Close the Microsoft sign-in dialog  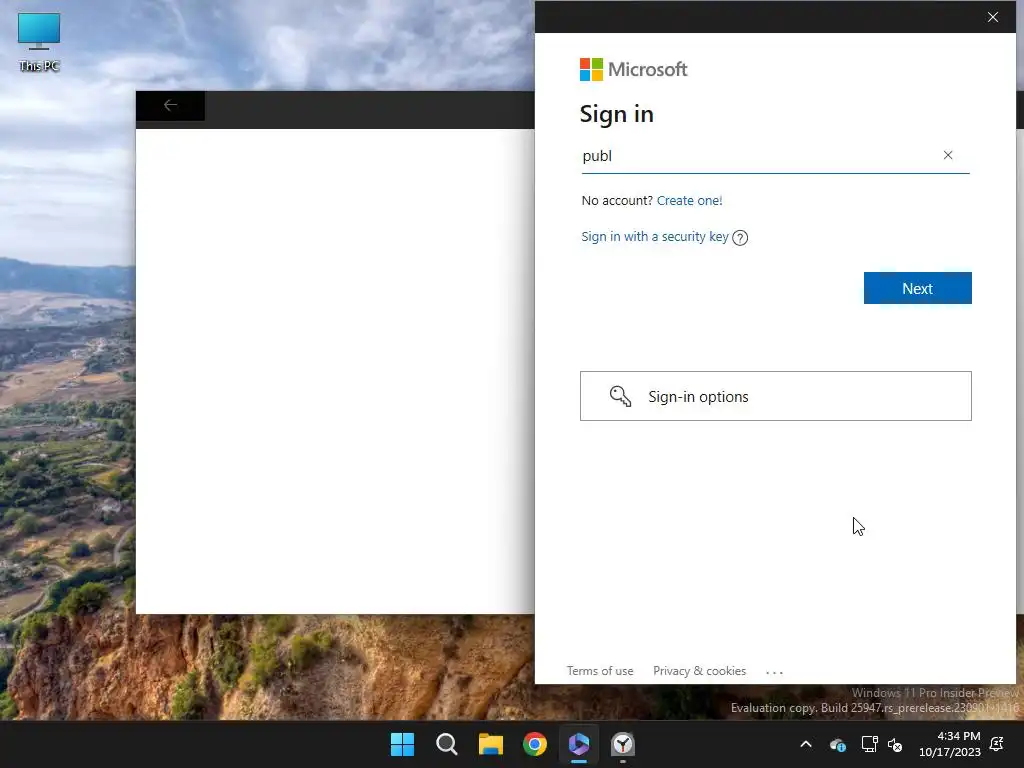pos(993,17)
